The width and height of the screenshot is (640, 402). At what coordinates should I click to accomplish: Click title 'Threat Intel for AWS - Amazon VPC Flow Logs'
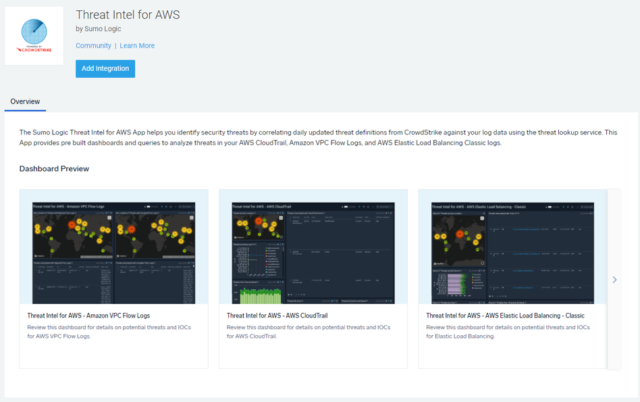pyautogui.click(x=89, y=315)
